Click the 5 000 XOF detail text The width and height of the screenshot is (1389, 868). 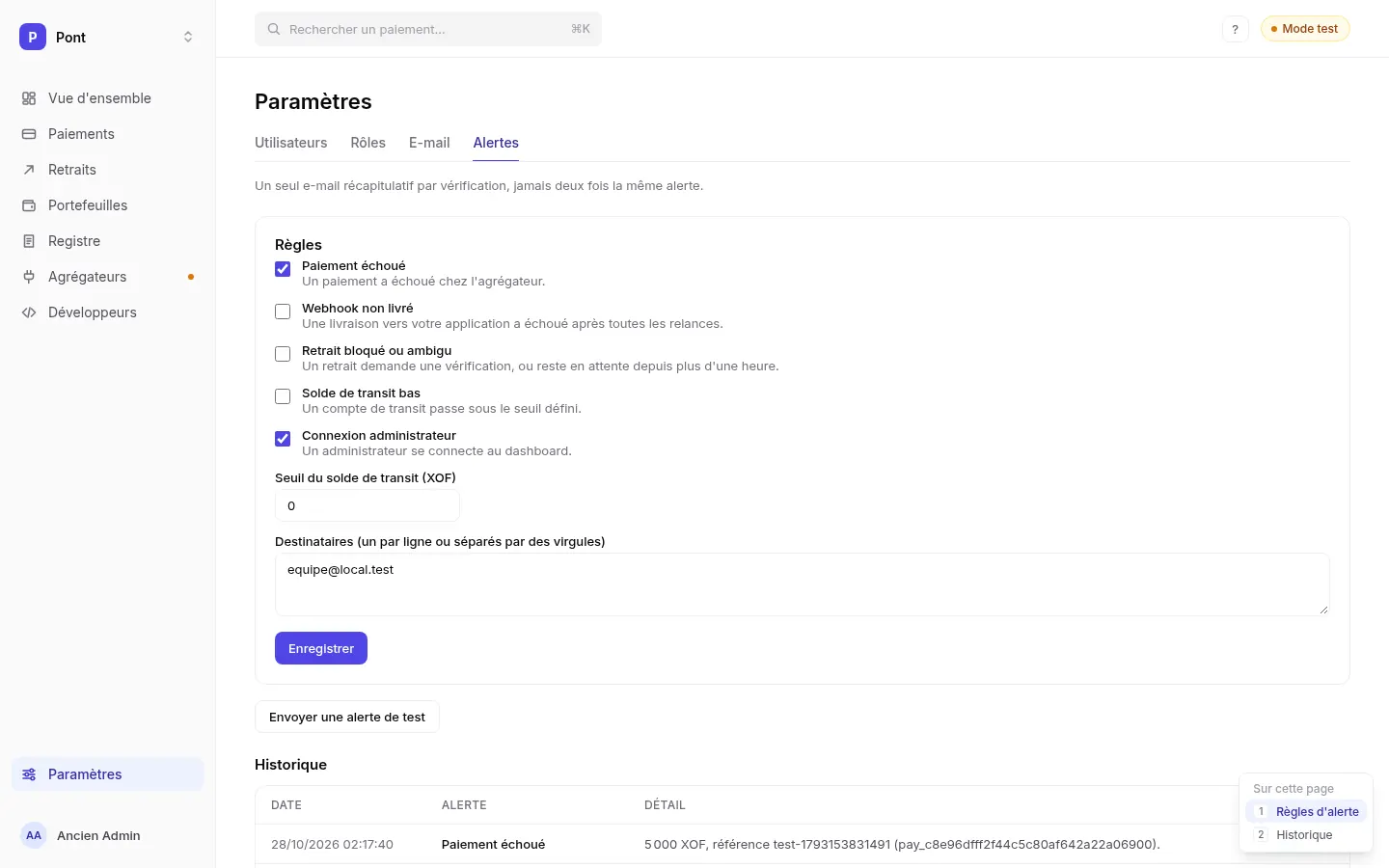pos(902,844)
